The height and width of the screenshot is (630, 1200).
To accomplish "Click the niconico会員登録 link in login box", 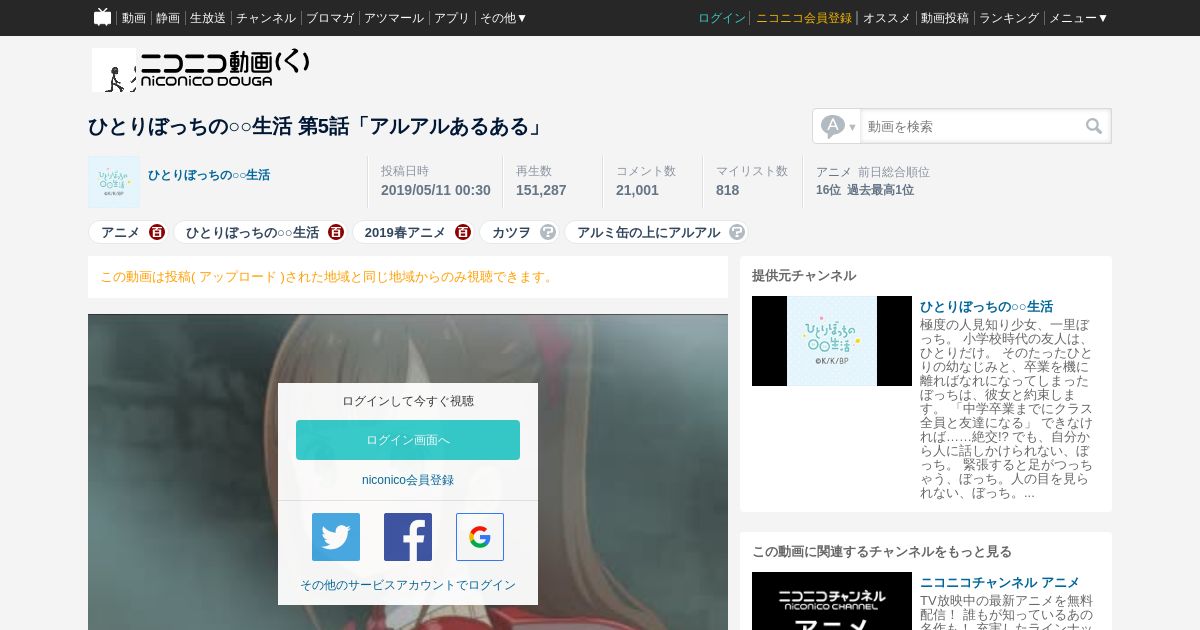I will 408,480.
